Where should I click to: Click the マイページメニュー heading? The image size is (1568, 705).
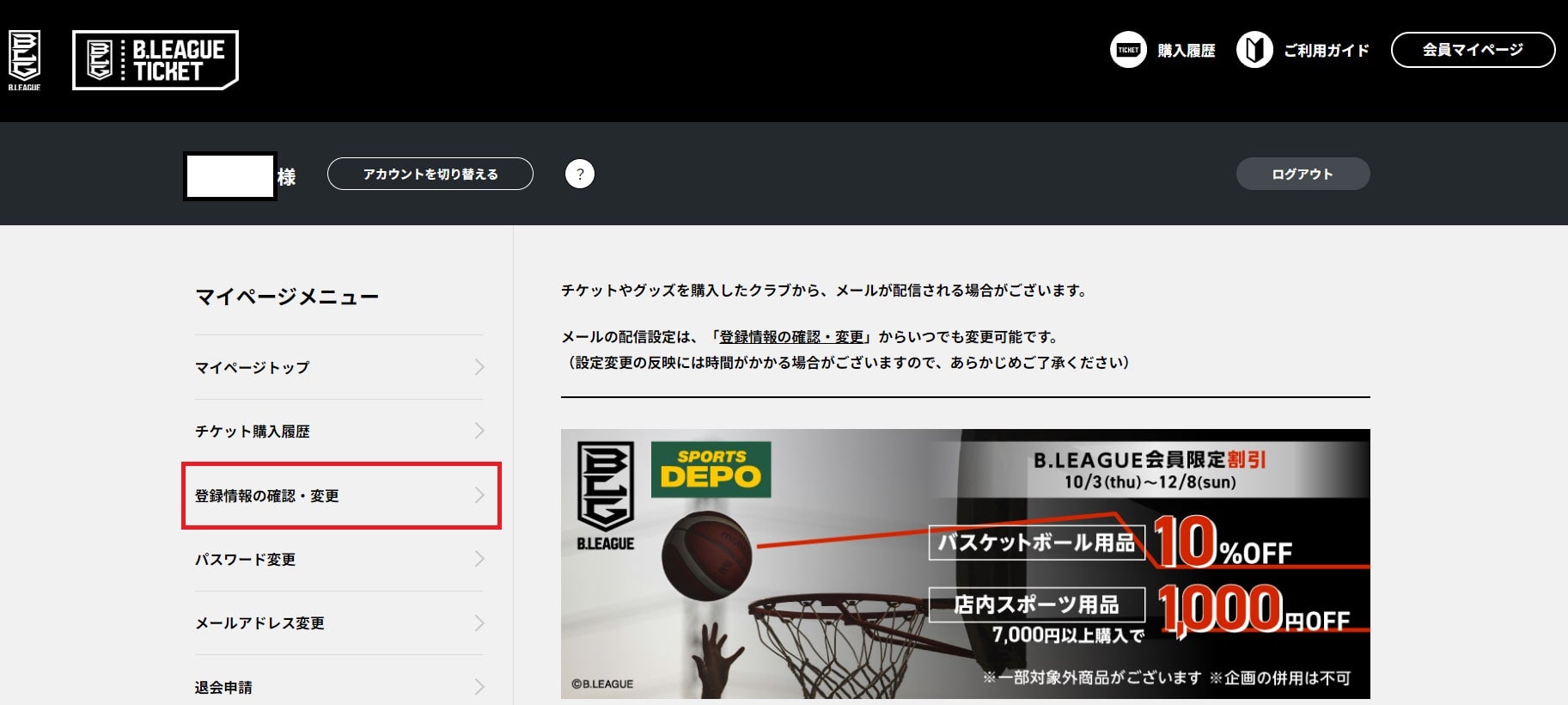[x=287, y=297]
